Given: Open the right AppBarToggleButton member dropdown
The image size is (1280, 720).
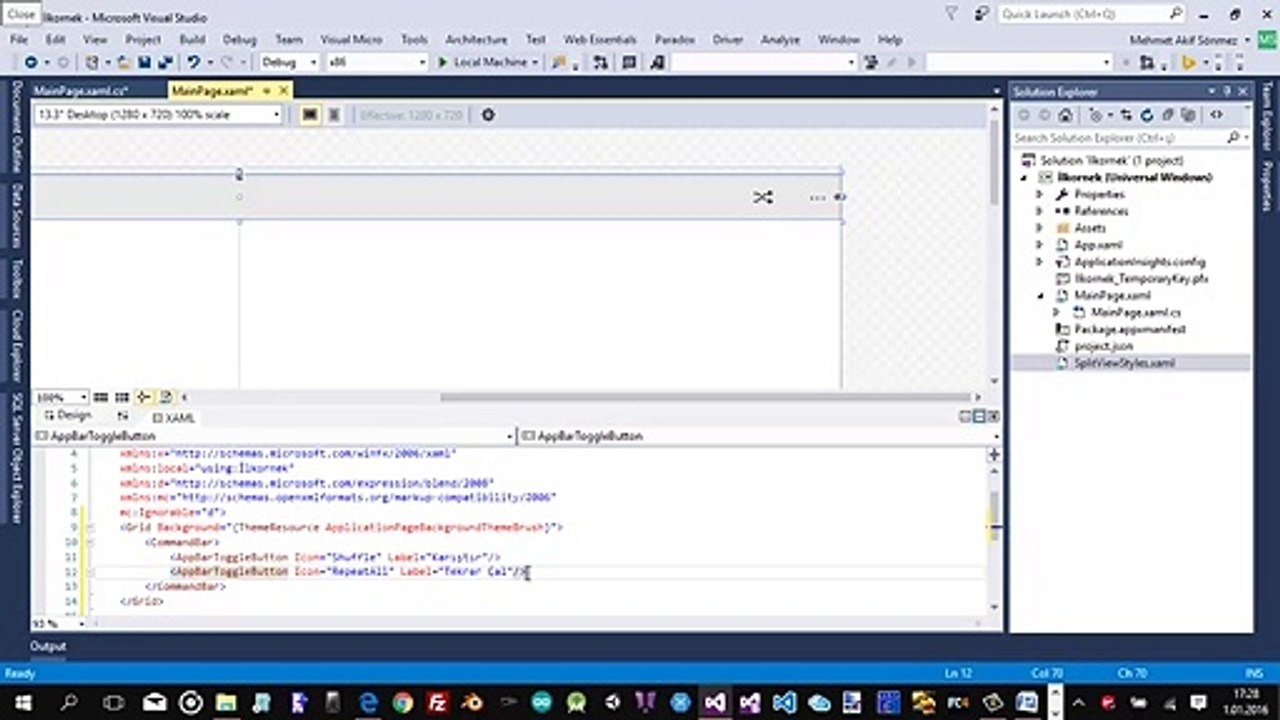Looking at the screenshot, I should (761, 436).
